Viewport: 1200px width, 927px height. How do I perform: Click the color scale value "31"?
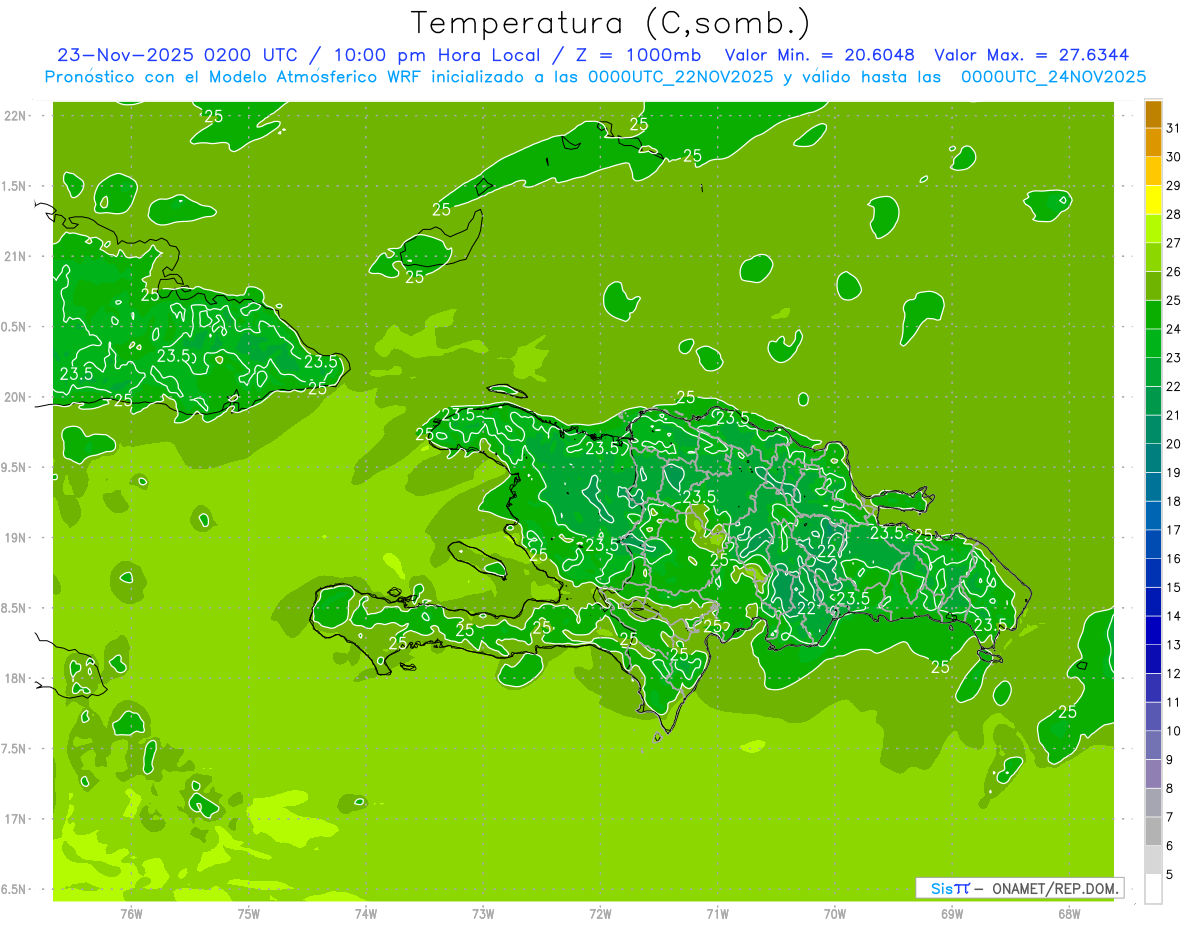click(1173, 128)
